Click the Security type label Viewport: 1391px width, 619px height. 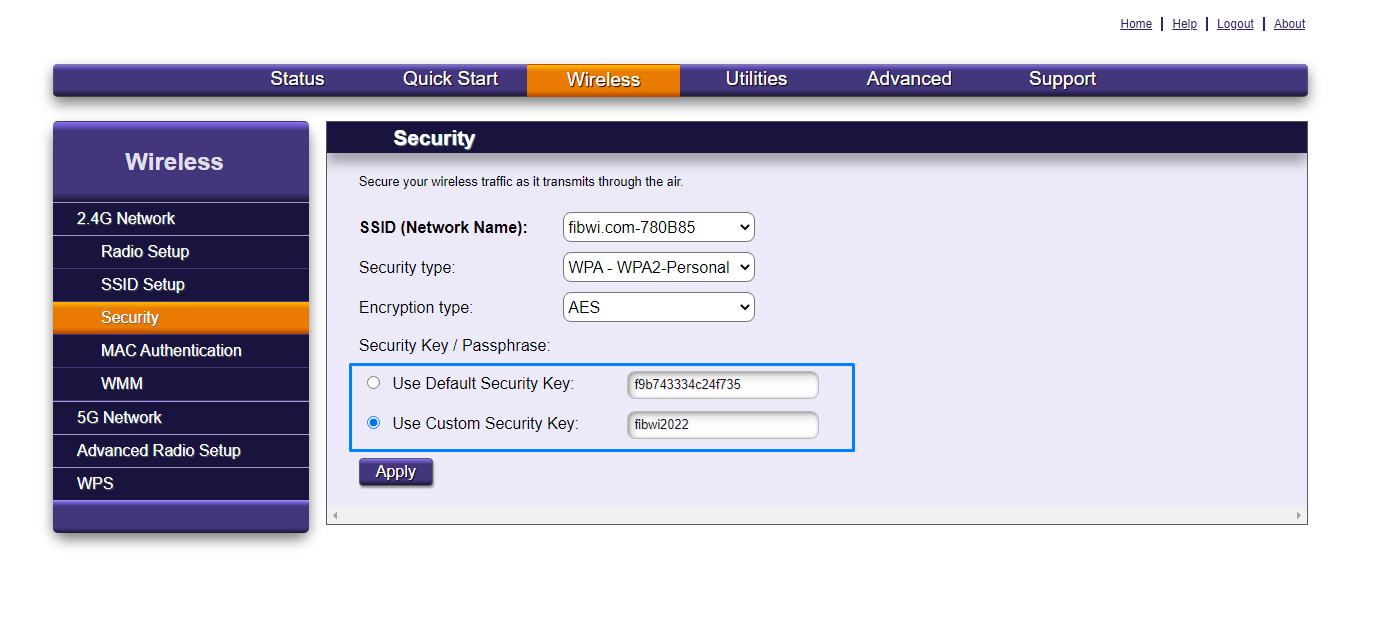(407, 268)
